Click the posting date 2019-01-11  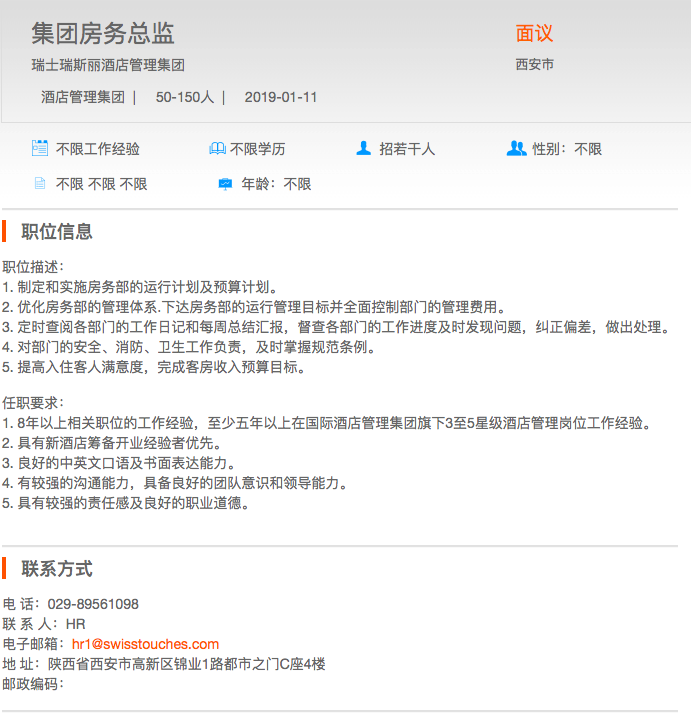[281, 97]
